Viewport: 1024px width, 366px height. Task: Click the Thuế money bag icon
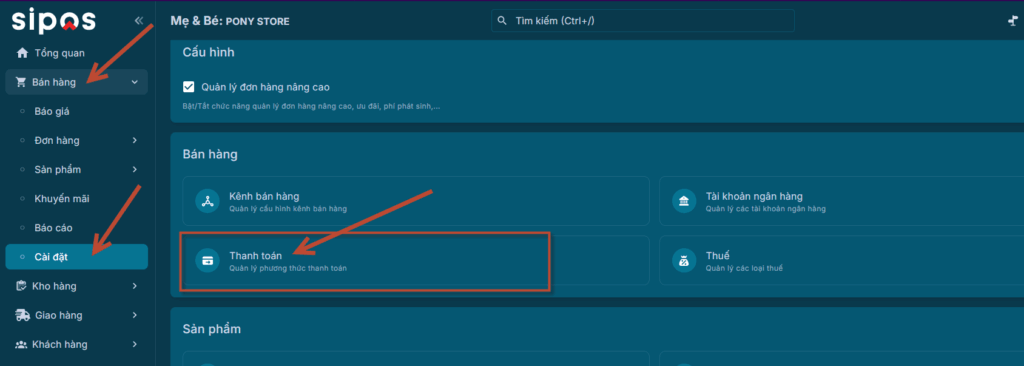coord(684,261)
